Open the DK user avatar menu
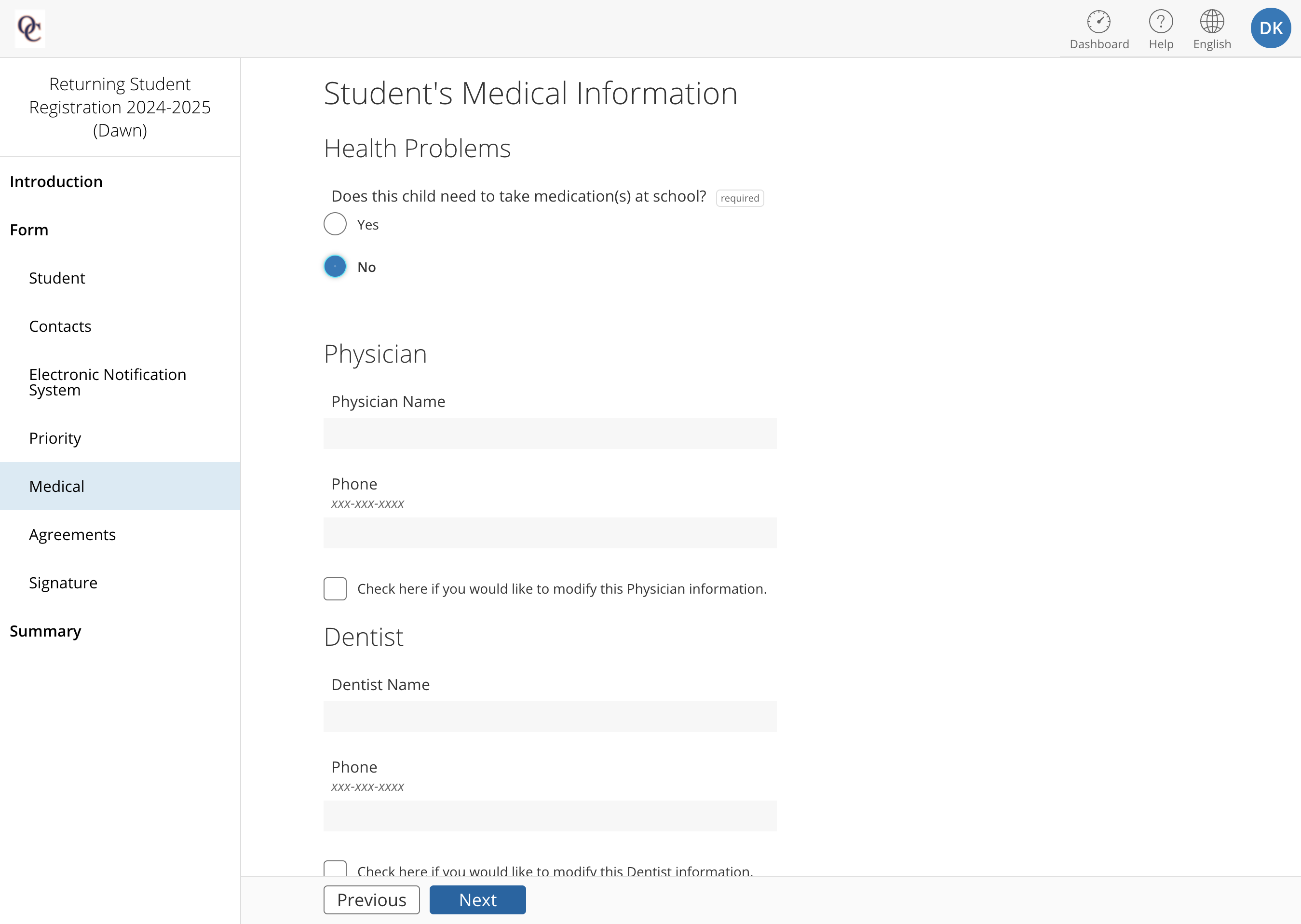 (1270, 28)
